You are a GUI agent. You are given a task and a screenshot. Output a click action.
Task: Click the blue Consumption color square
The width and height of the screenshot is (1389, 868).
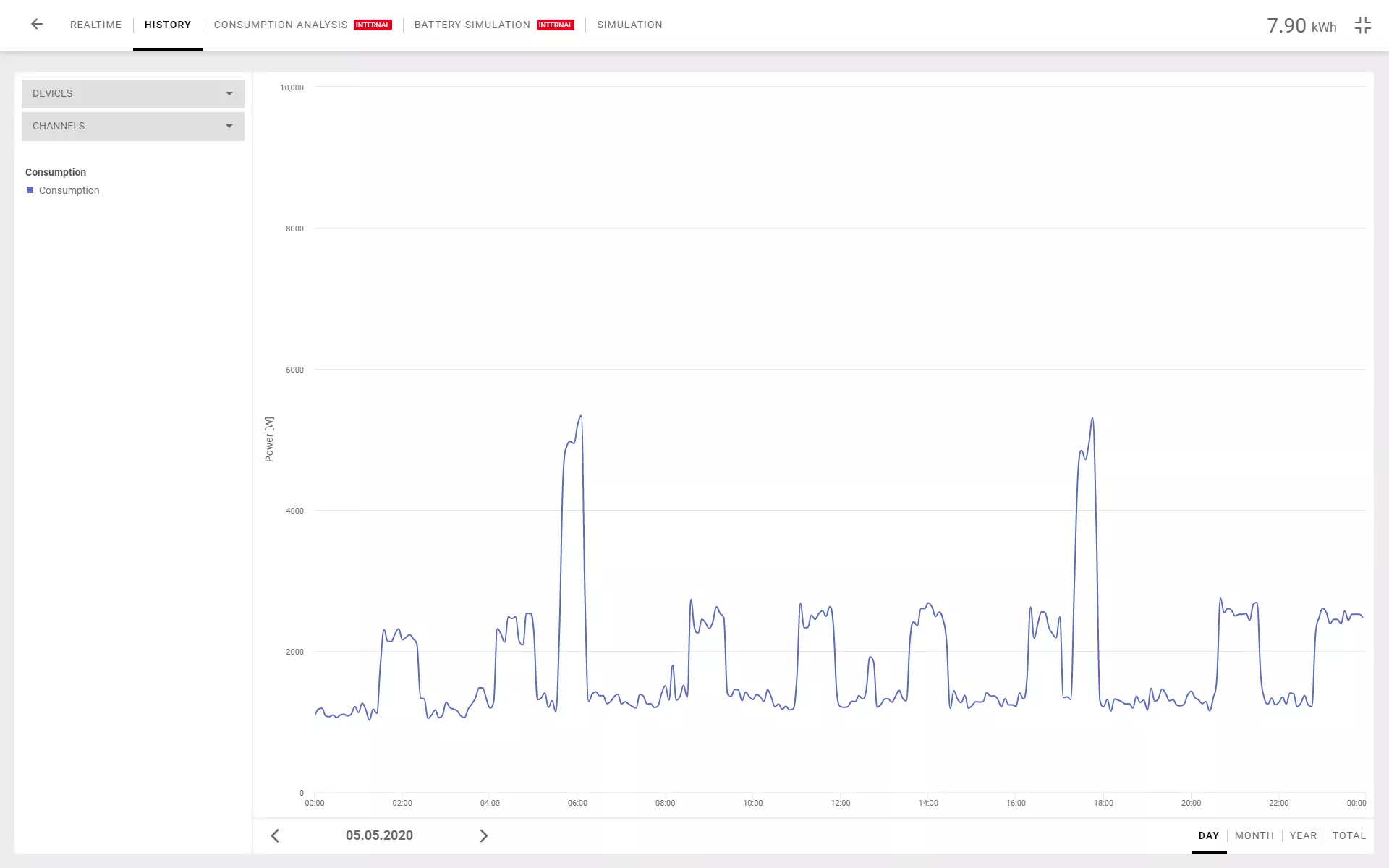coord(30,190)
